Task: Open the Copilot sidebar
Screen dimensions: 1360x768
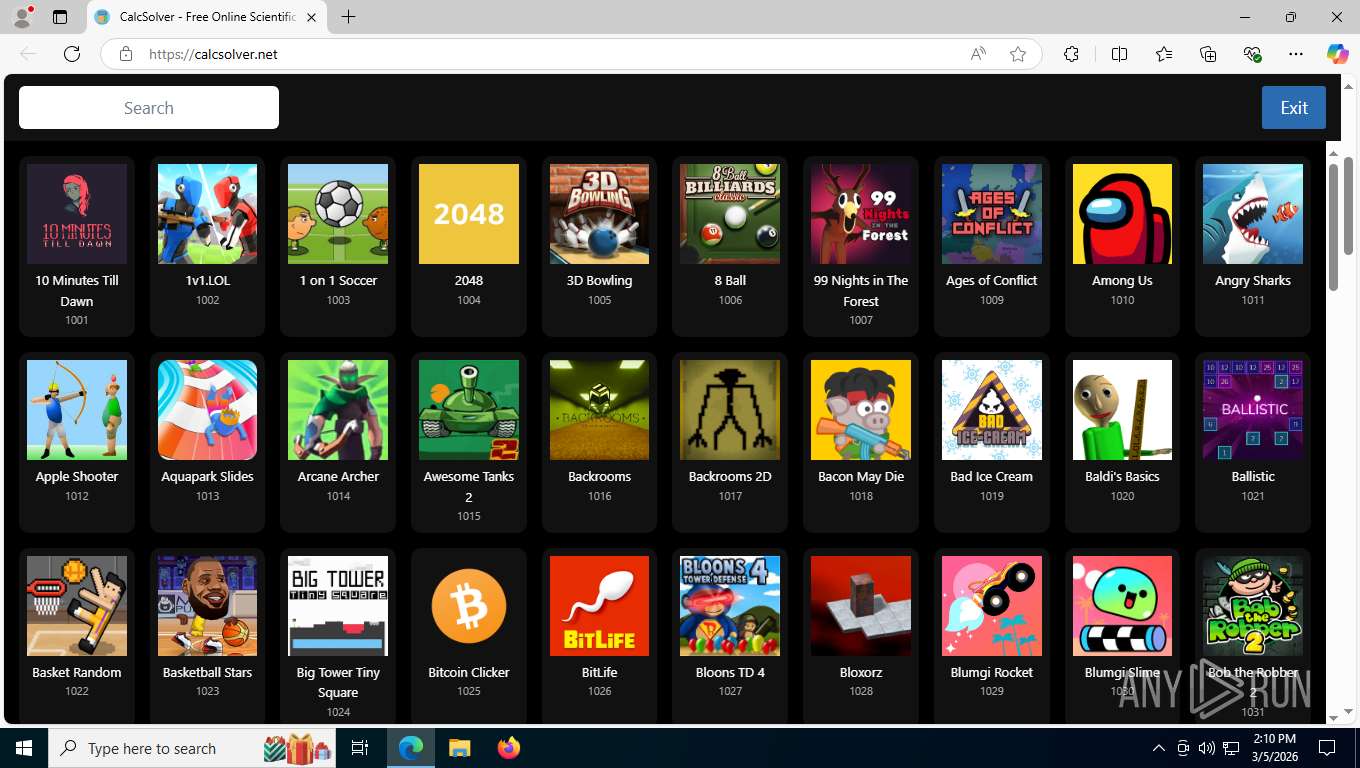Action: pyautogui.click(x=1338, y=54)
